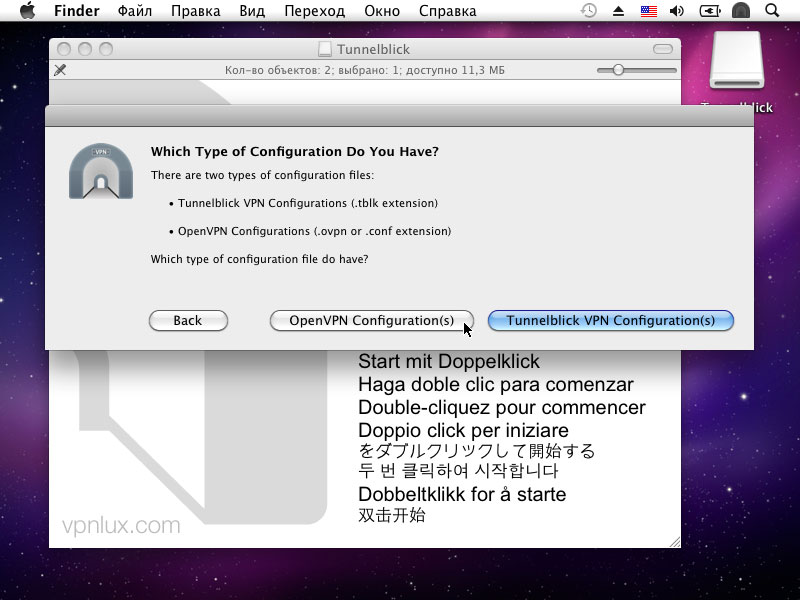The image size is (800, 600).
Task: Open the Переход menu
Action: click(314, 11)
